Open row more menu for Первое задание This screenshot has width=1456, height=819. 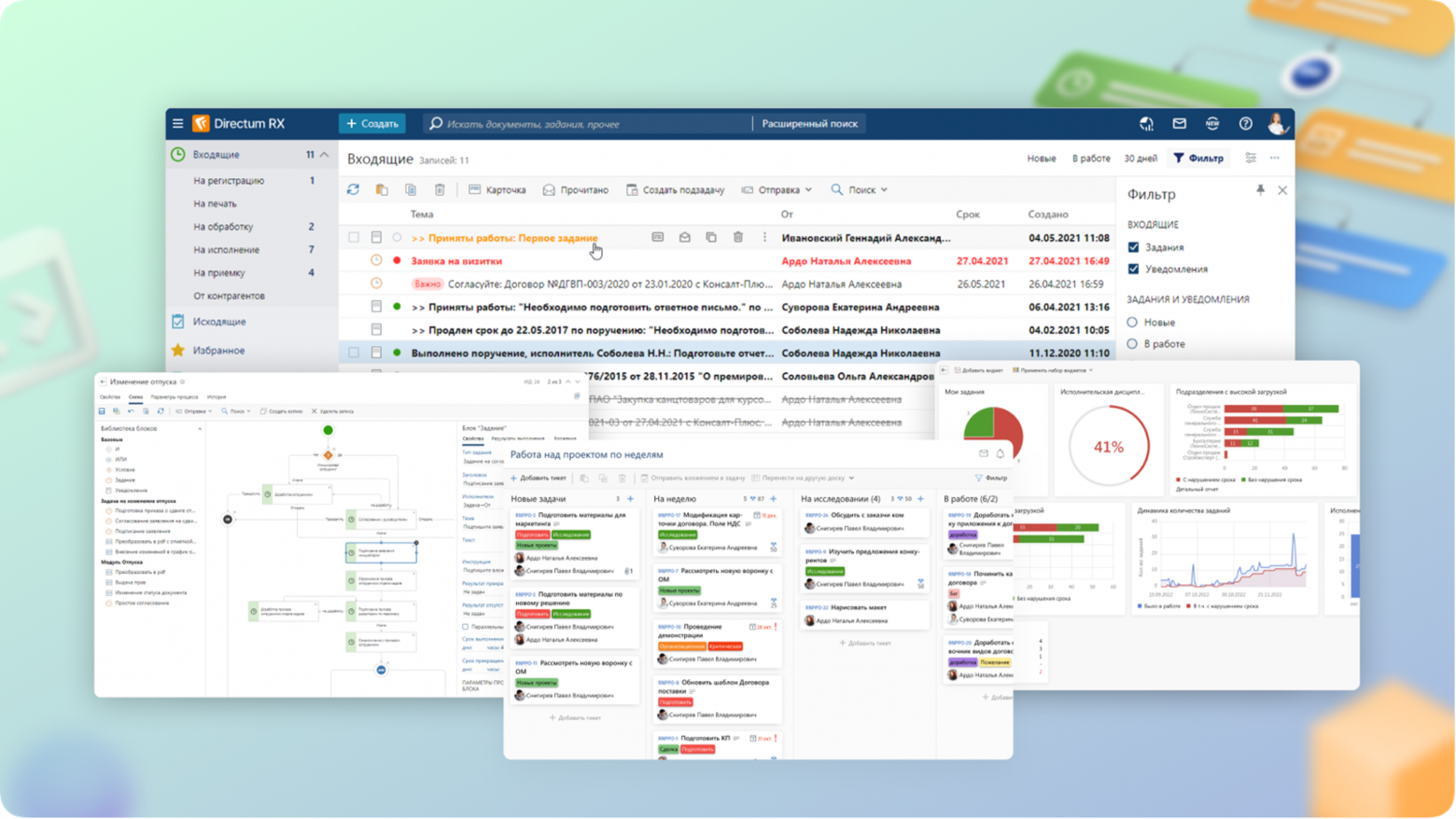(764, 238)
